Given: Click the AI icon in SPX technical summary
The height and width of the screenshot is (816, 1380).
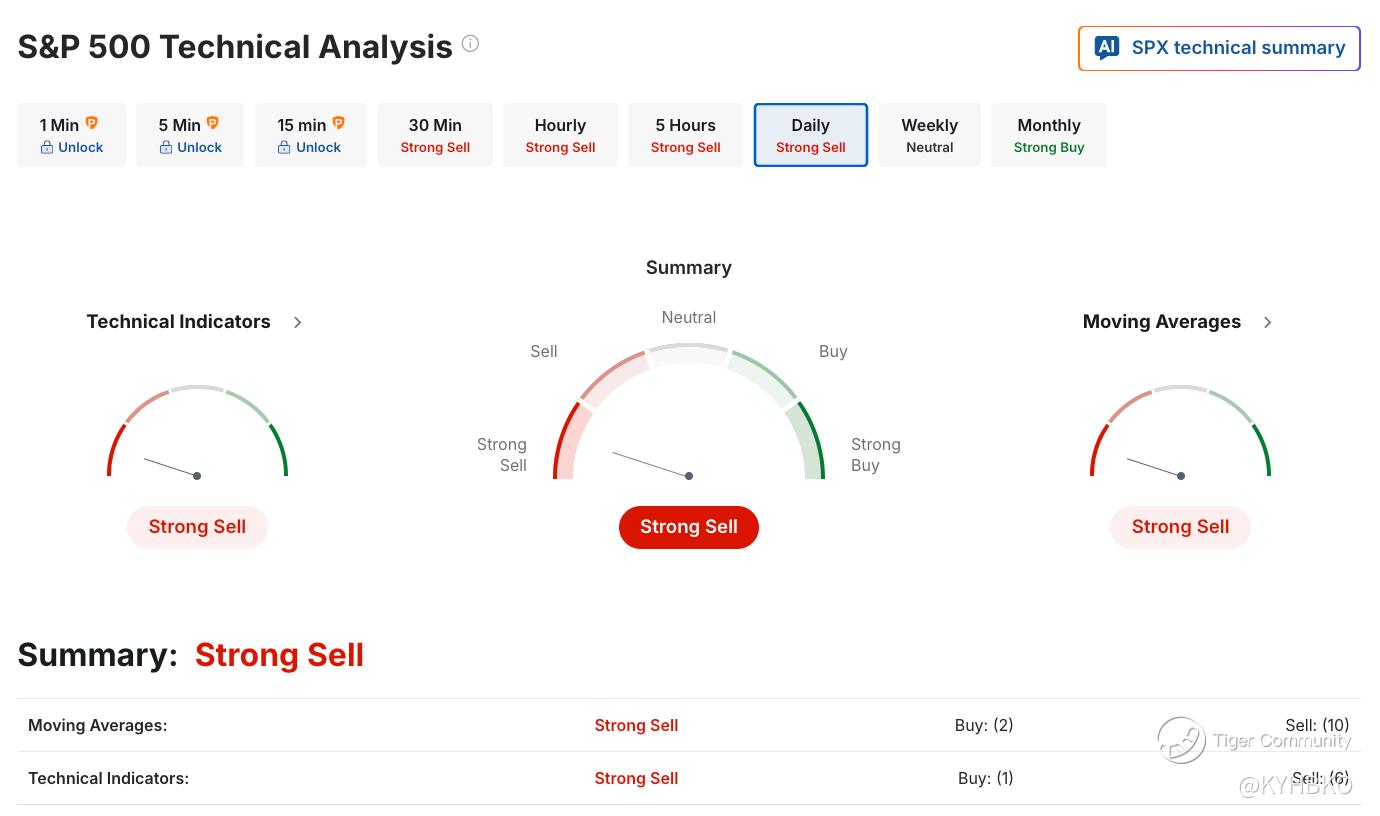Looking at the screenshot, I should click(x=1107, y=48).
